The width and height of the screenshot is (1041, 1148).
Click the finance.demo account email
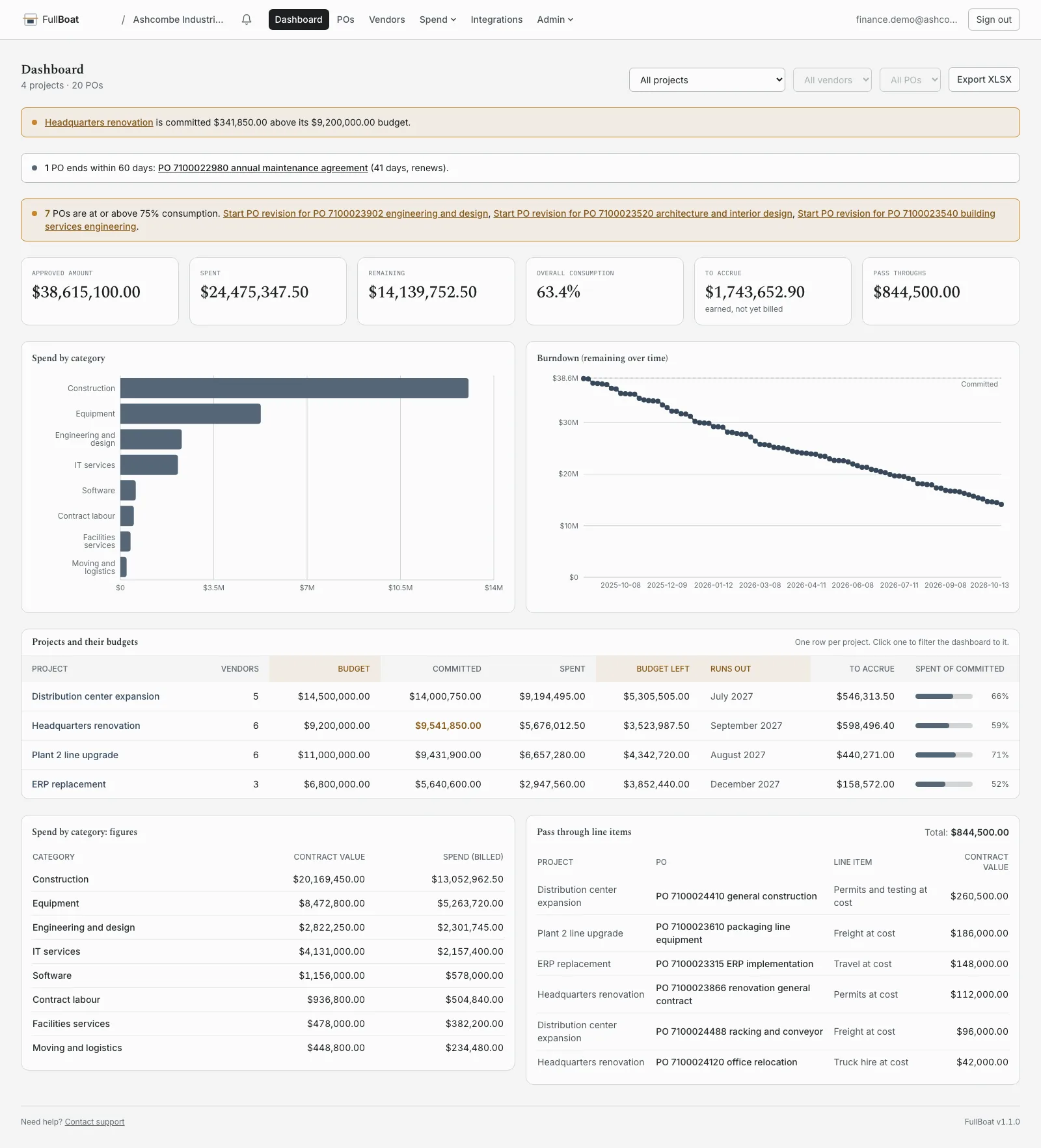[x=906, y=20]
